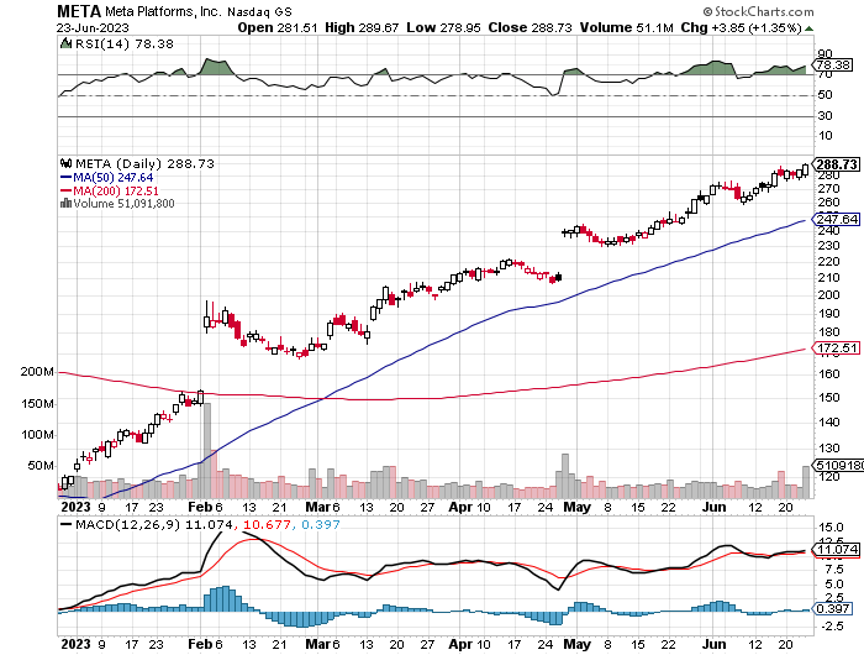
Task: Click the RSI(14) 78.38 legend label
Action: click(x=124, y=44)
